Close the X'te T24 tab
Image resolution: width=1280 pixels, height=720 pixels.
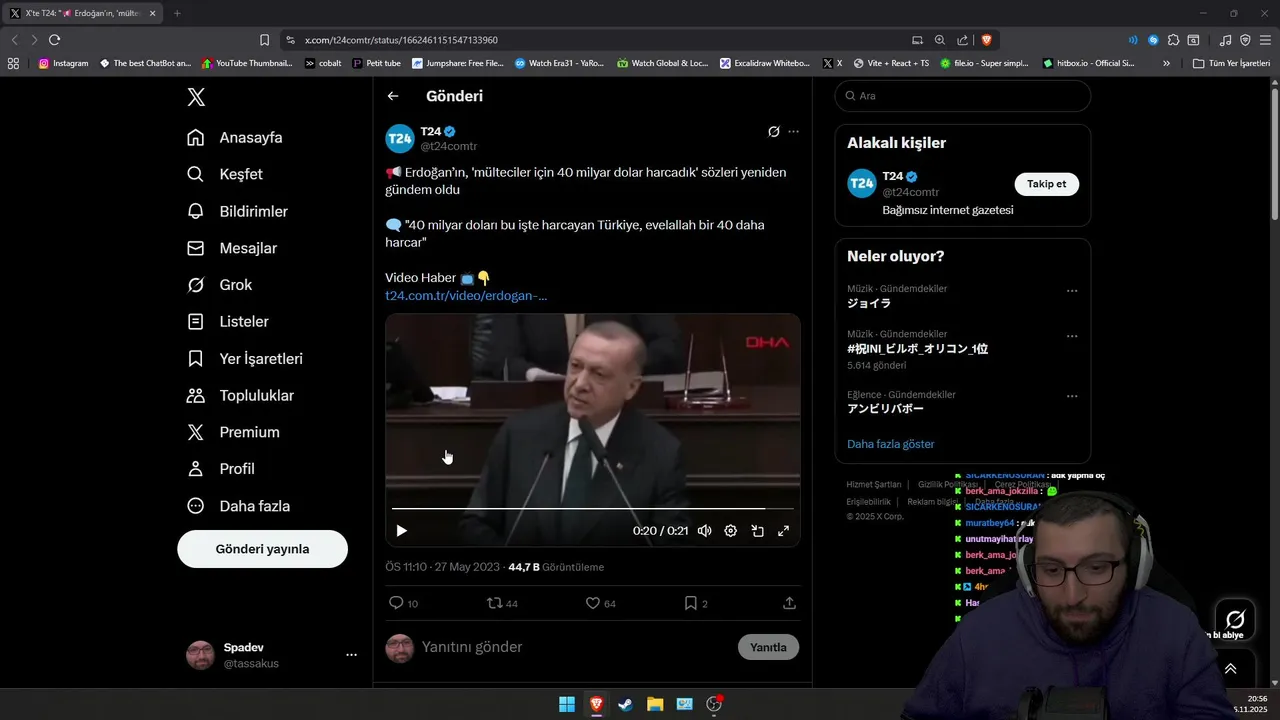pyautogui.click(x=152, y=13)
